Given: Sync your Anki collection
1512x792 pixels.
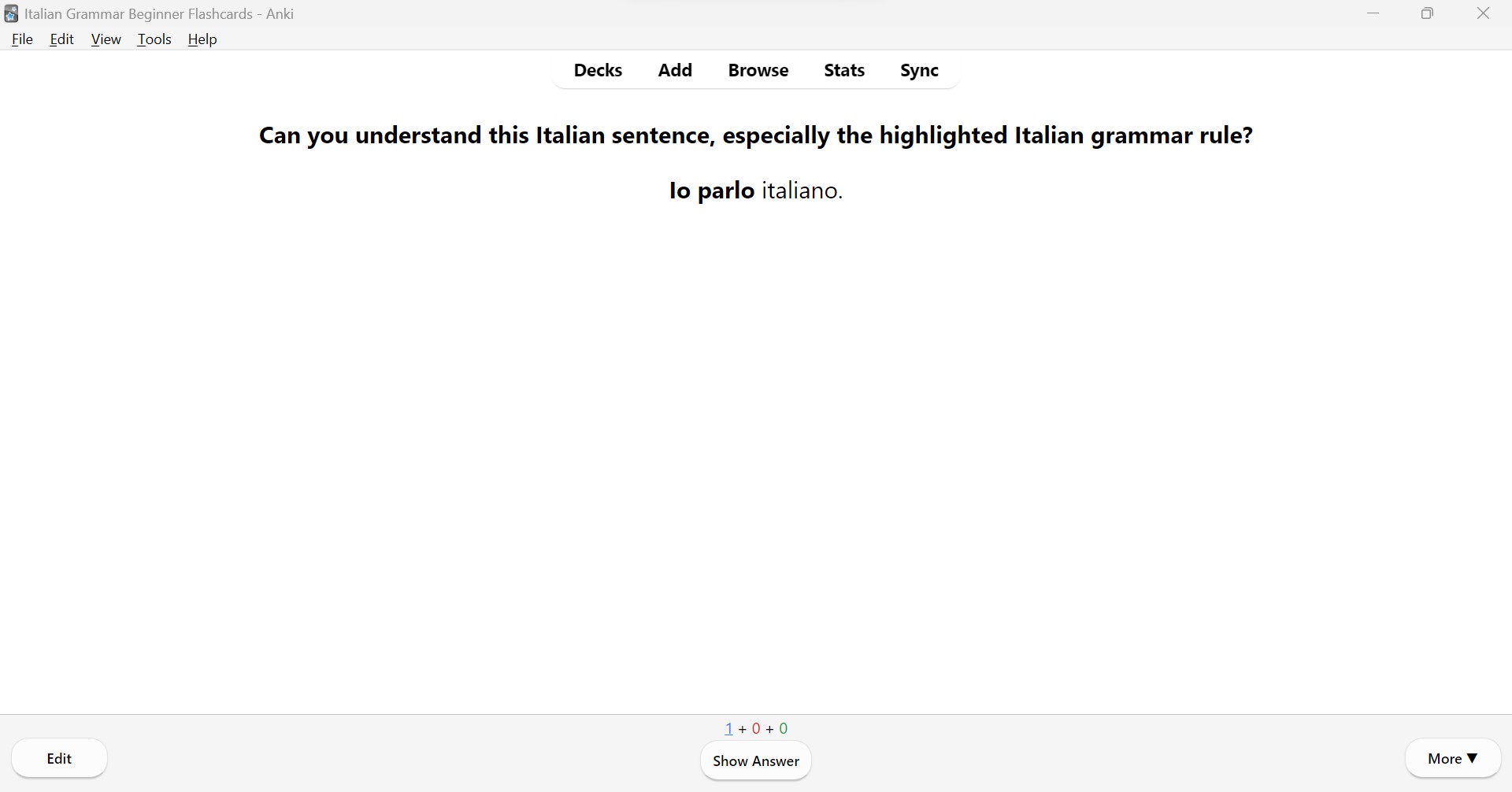Looking at the screenshot, I should (x=919, y=70).
